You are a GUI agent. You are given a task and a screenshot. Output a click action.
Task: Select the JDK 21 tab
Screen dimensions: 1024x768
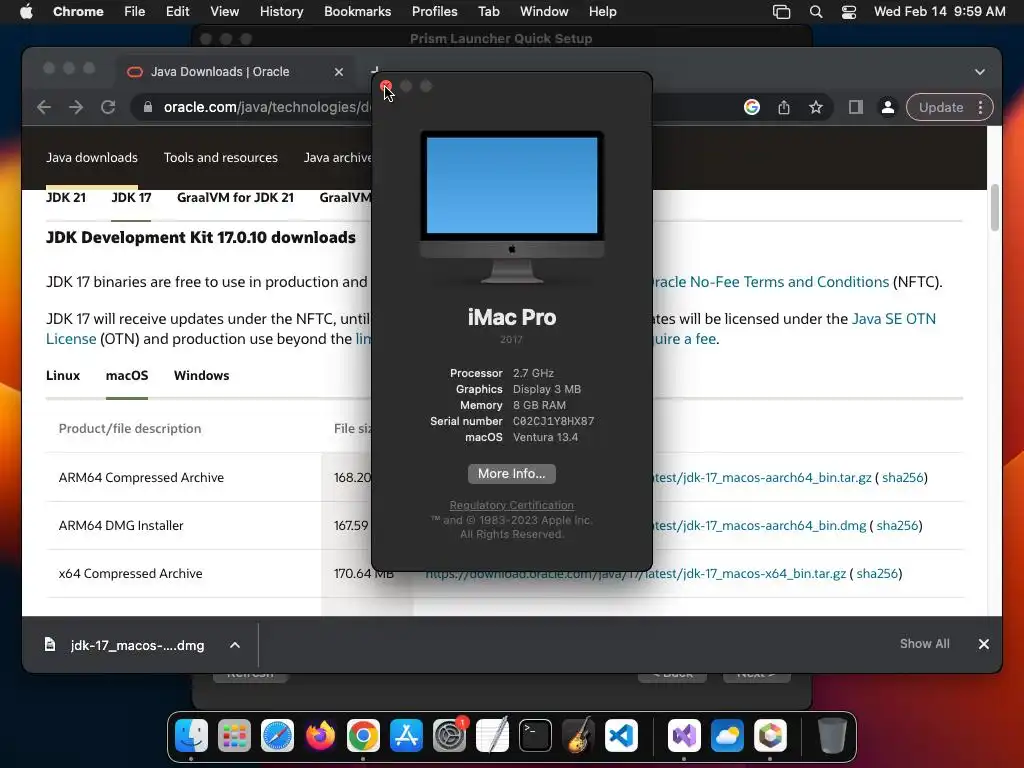click(x=65, y=197)
